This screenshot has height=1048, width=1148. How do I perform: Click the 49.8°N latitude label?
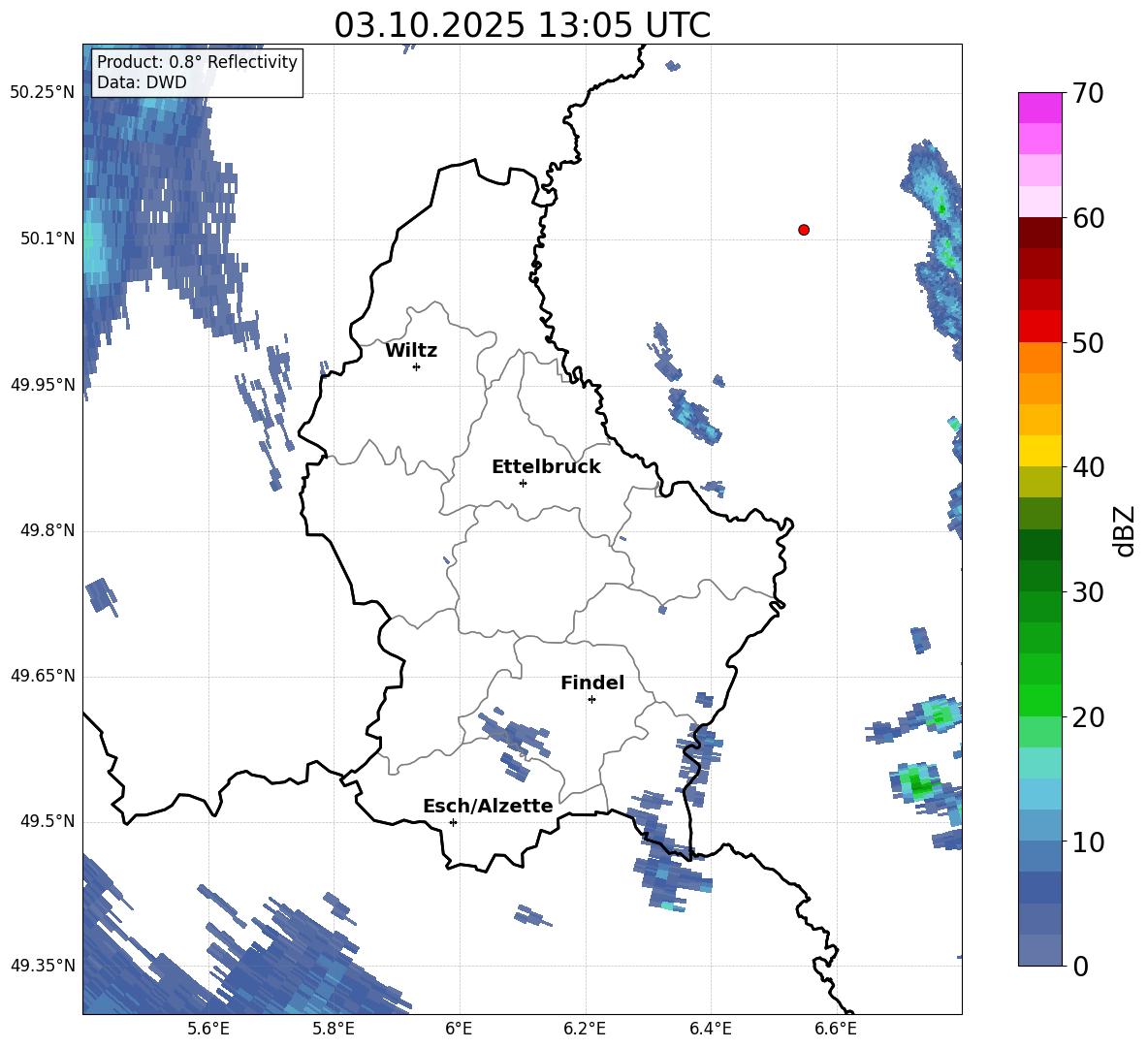48,530
